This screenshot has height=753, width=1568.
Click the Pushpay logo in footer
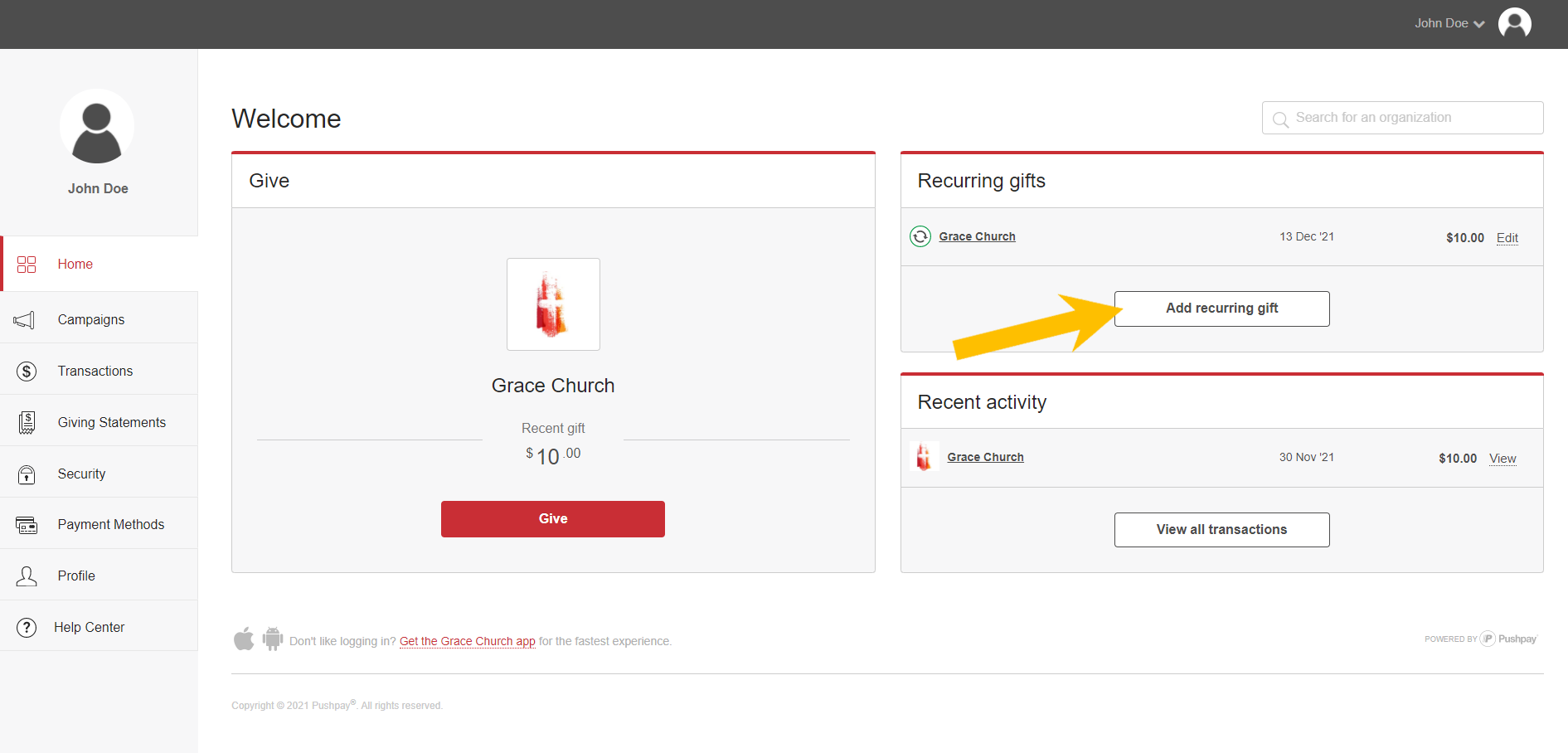[x=1509, y=639]
